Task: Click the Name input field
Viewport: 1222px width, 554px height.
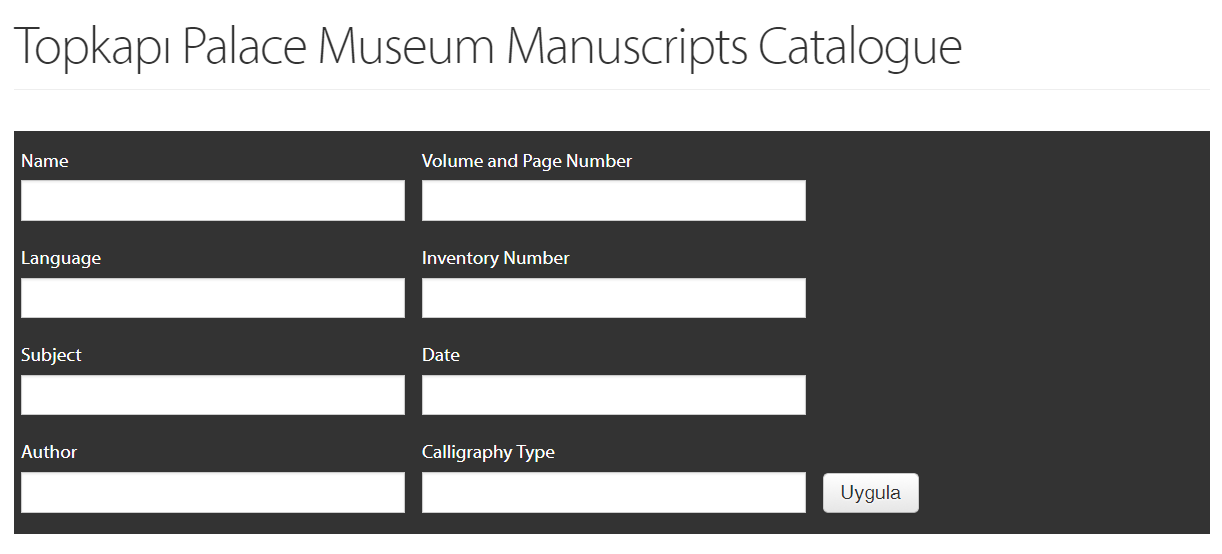Action: [x=212, y=201]
